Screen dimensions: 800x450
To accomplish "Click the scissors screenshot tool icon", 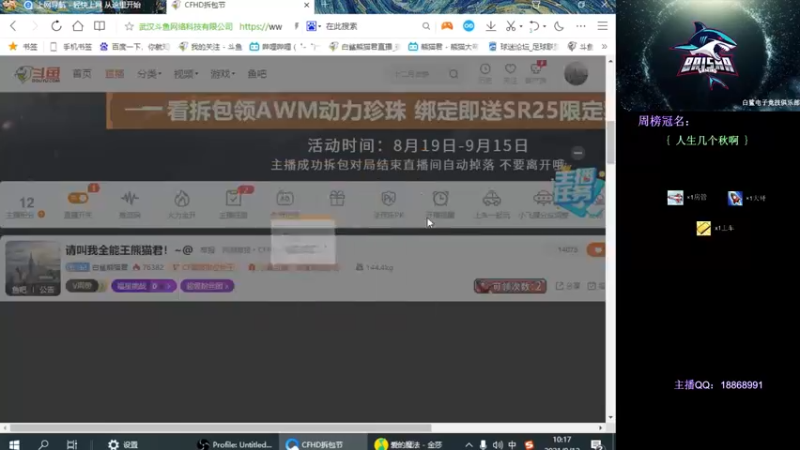I will coord(510,26).
